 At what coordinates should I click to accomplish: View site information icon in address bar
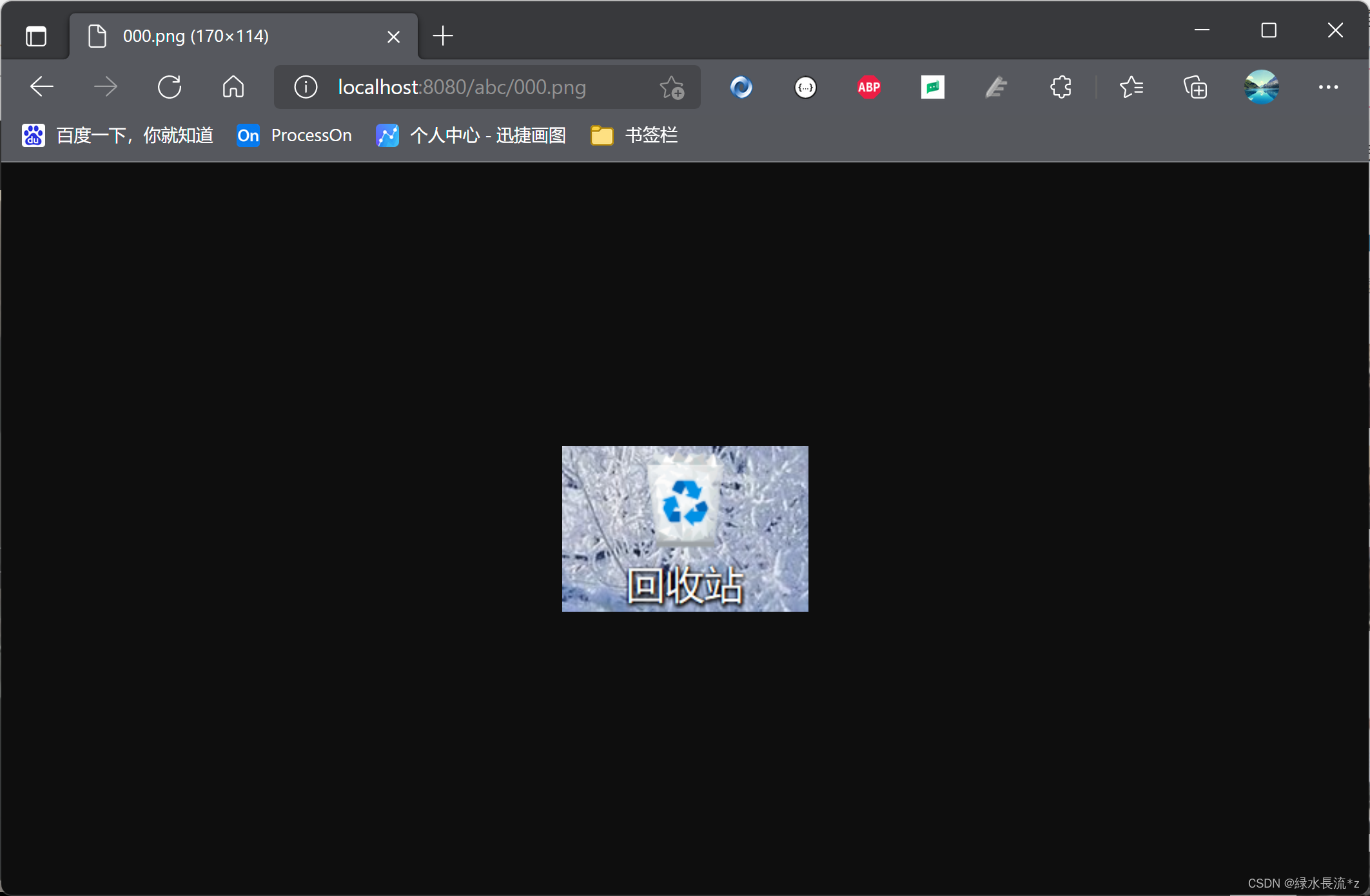pos(306,87)
